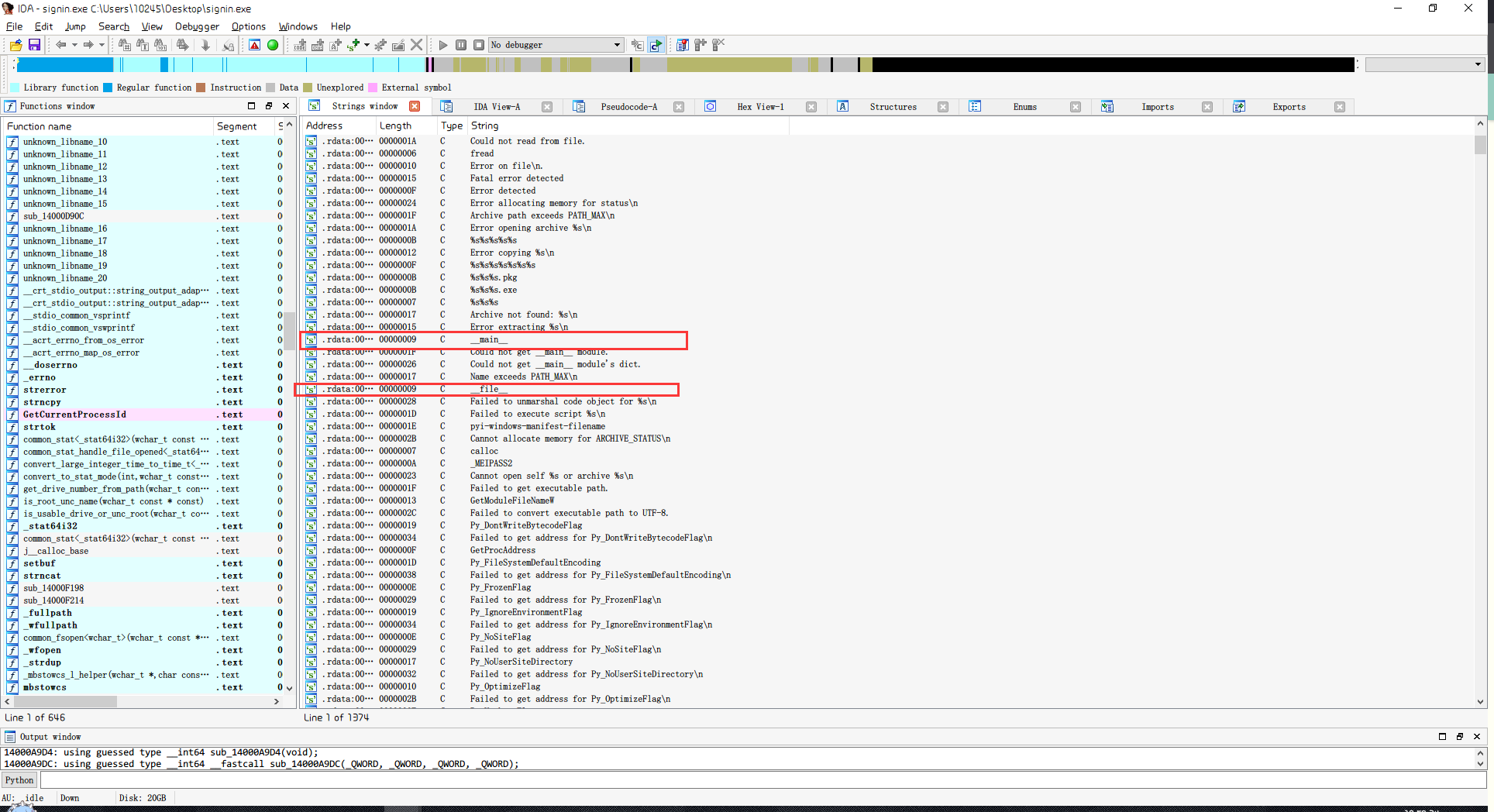Pause the debugger using the pause icon

pyautogui.click(x=461, y=45)
